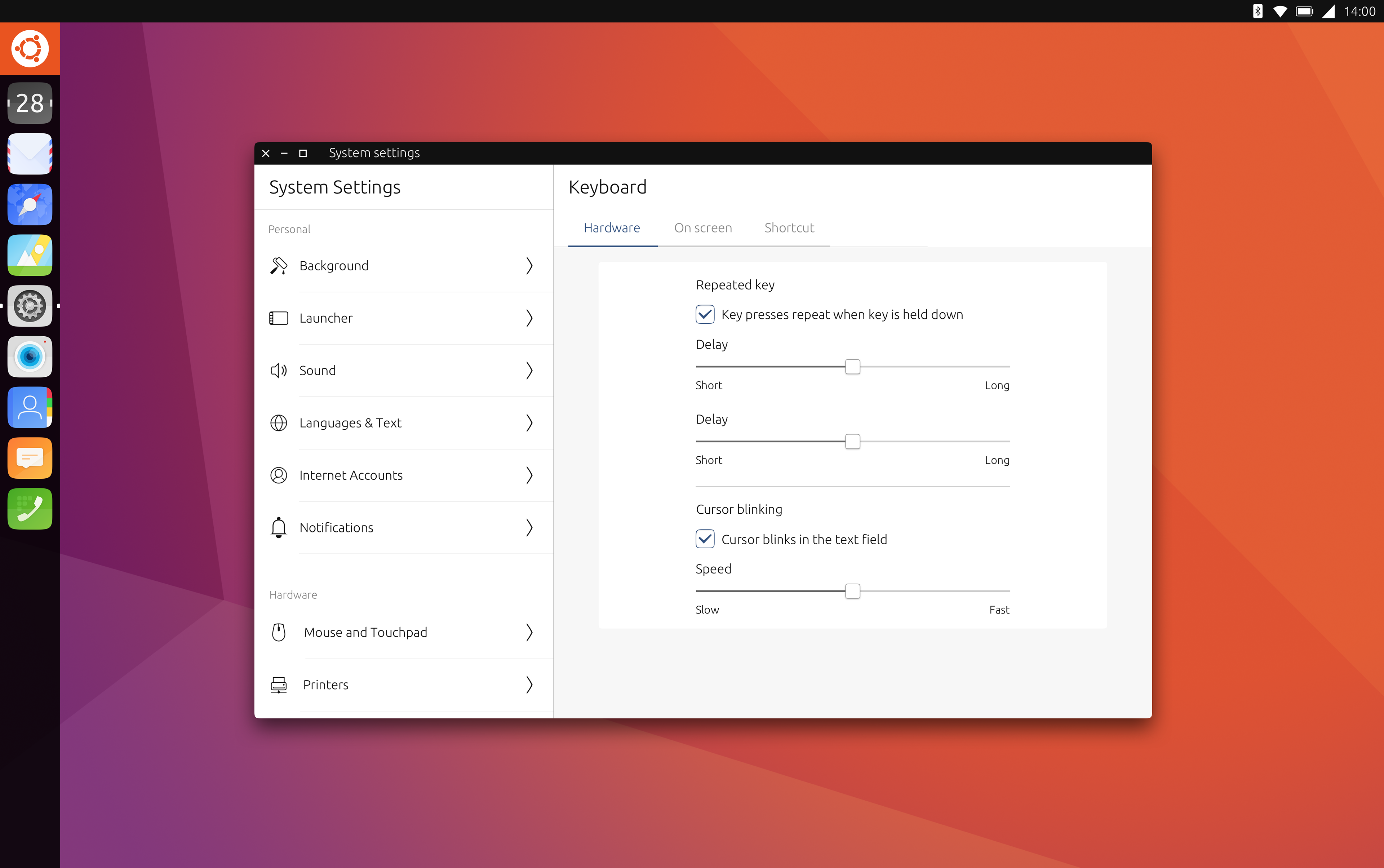Open the Calendar app showing 28
The image size is (1384, 868).
pos(30,103)
